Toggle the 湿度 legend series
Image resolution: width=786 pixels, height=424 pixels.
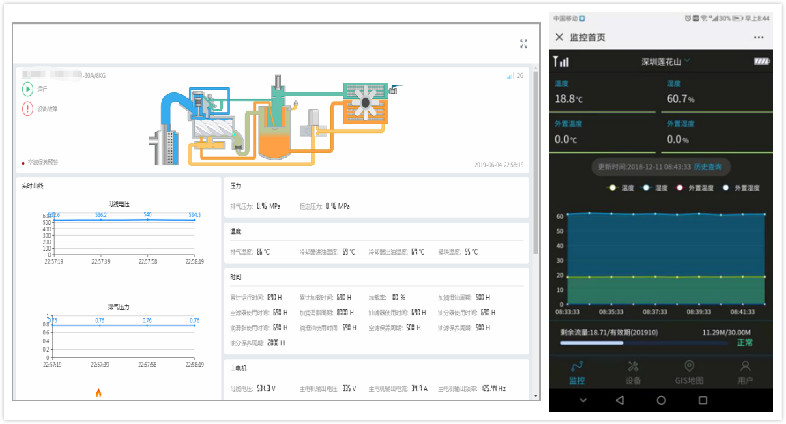(655, 187)
